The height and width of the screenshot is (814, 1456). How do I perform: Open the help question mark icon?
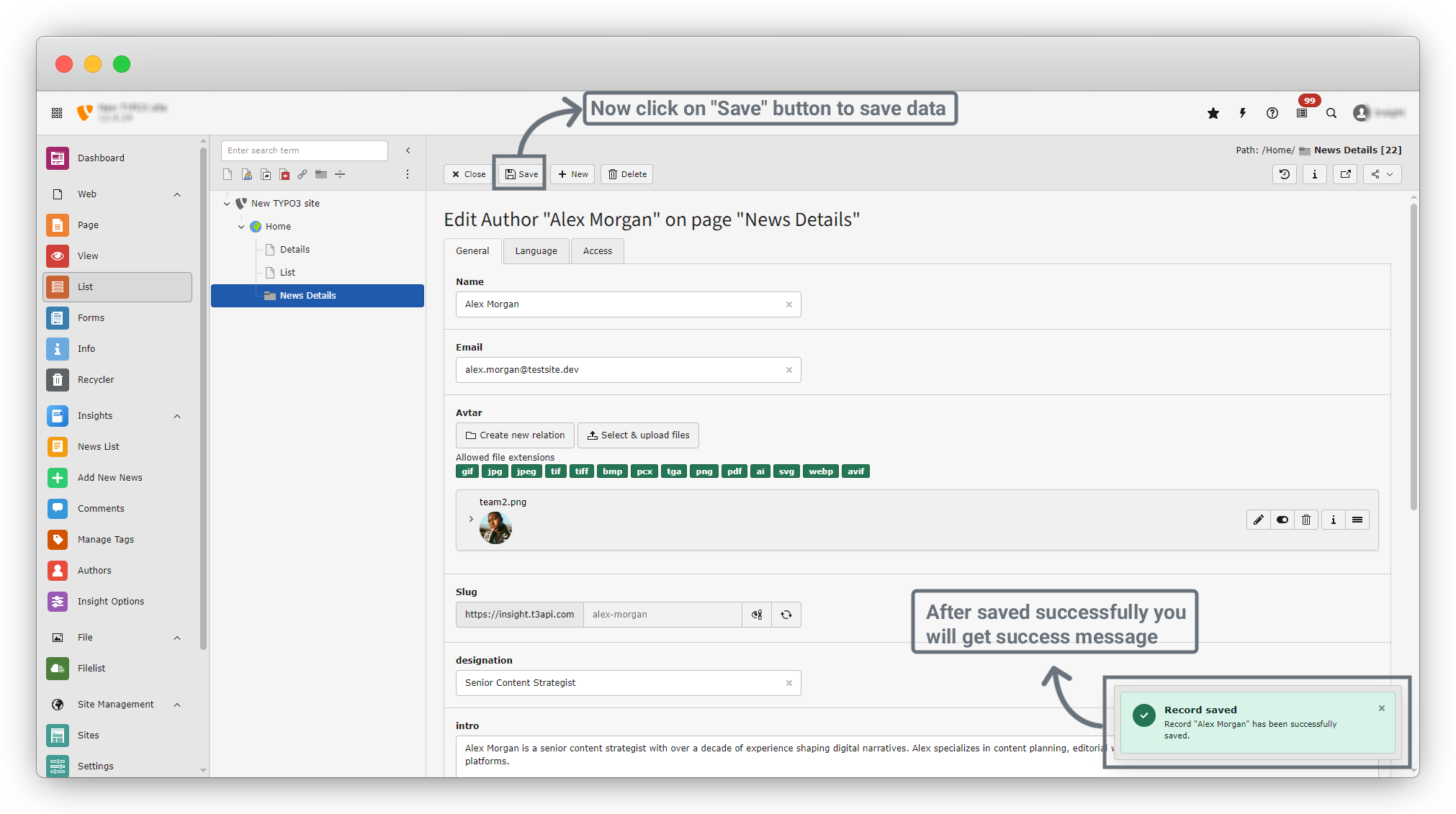point(1272,113)
